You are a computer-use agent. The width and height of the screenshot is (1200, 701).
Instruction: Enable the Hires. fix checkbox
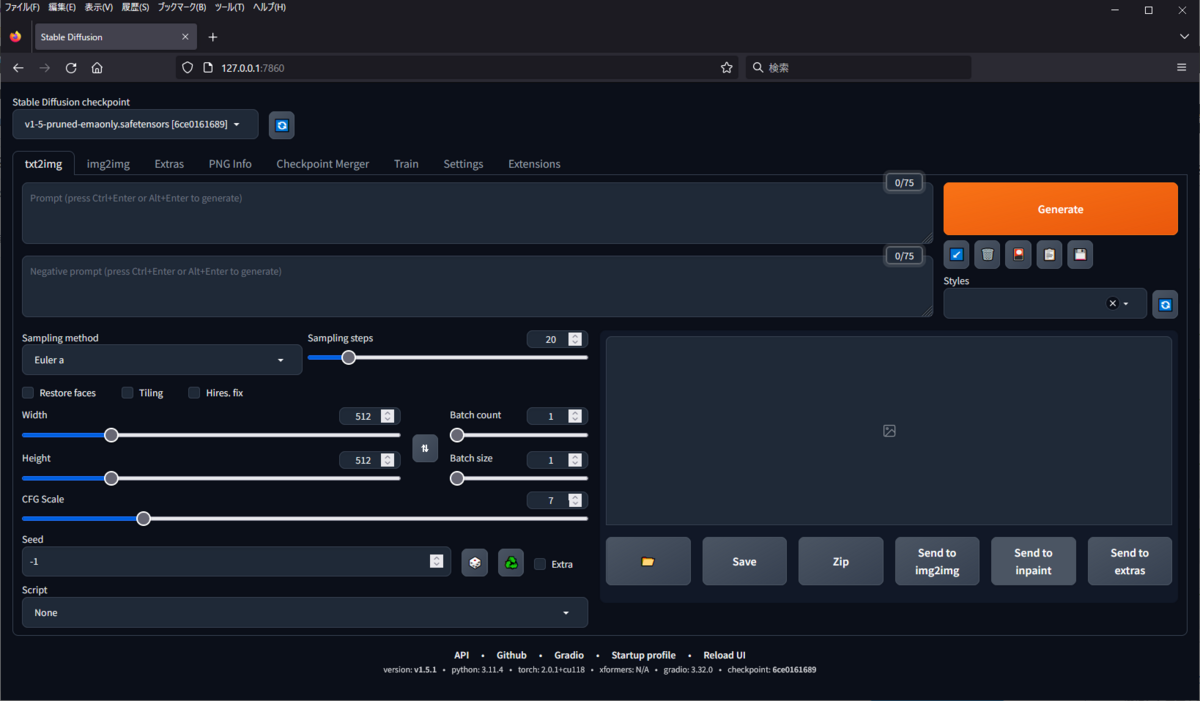coord(195,393)
